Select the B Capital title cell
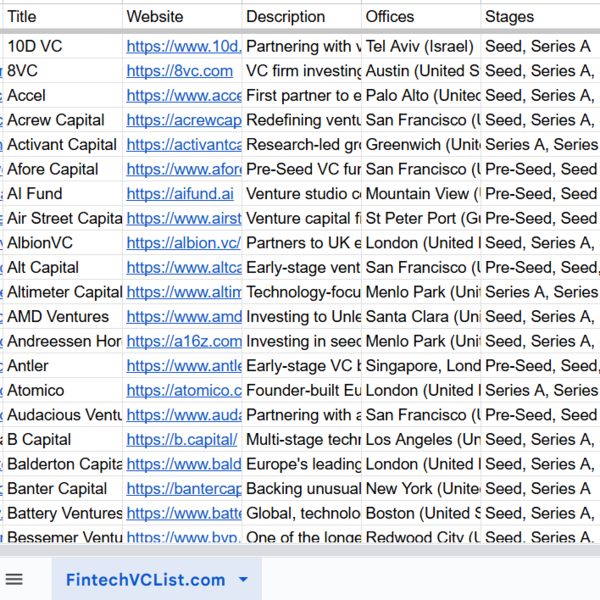This screenshot has height=600, width=600. (x=63, y=440)
